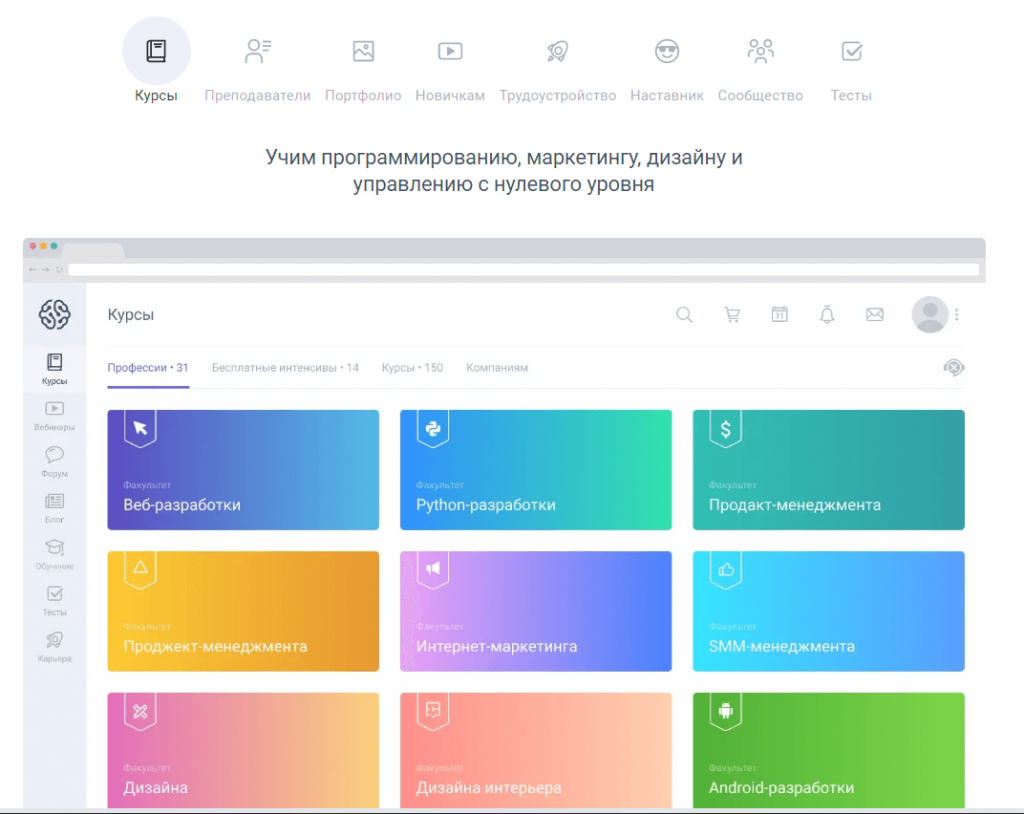Open Обучение from the sidebar
Image resolution: width=1024 pixels, height=814 pixels.
click(55, 551)
